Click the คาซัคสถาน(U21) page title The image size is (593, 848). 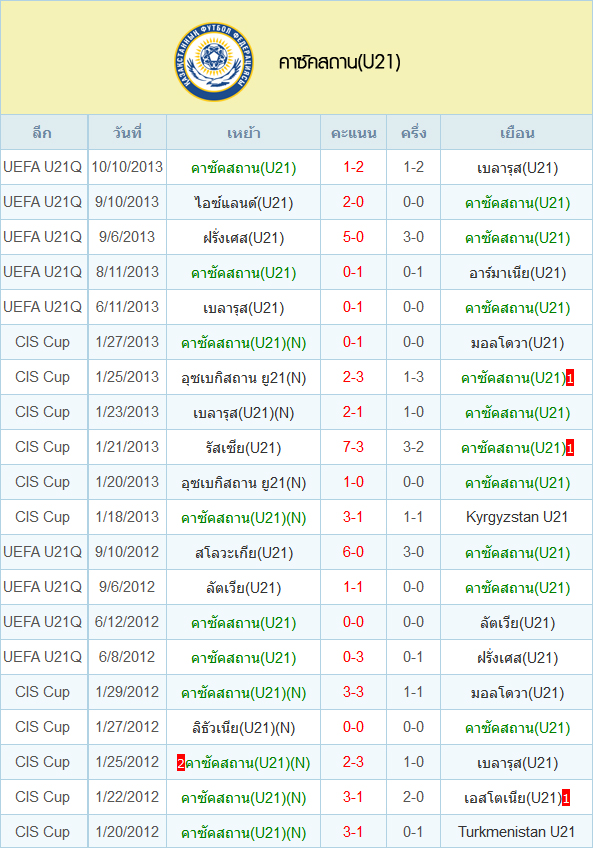click(x=340, y=62)
